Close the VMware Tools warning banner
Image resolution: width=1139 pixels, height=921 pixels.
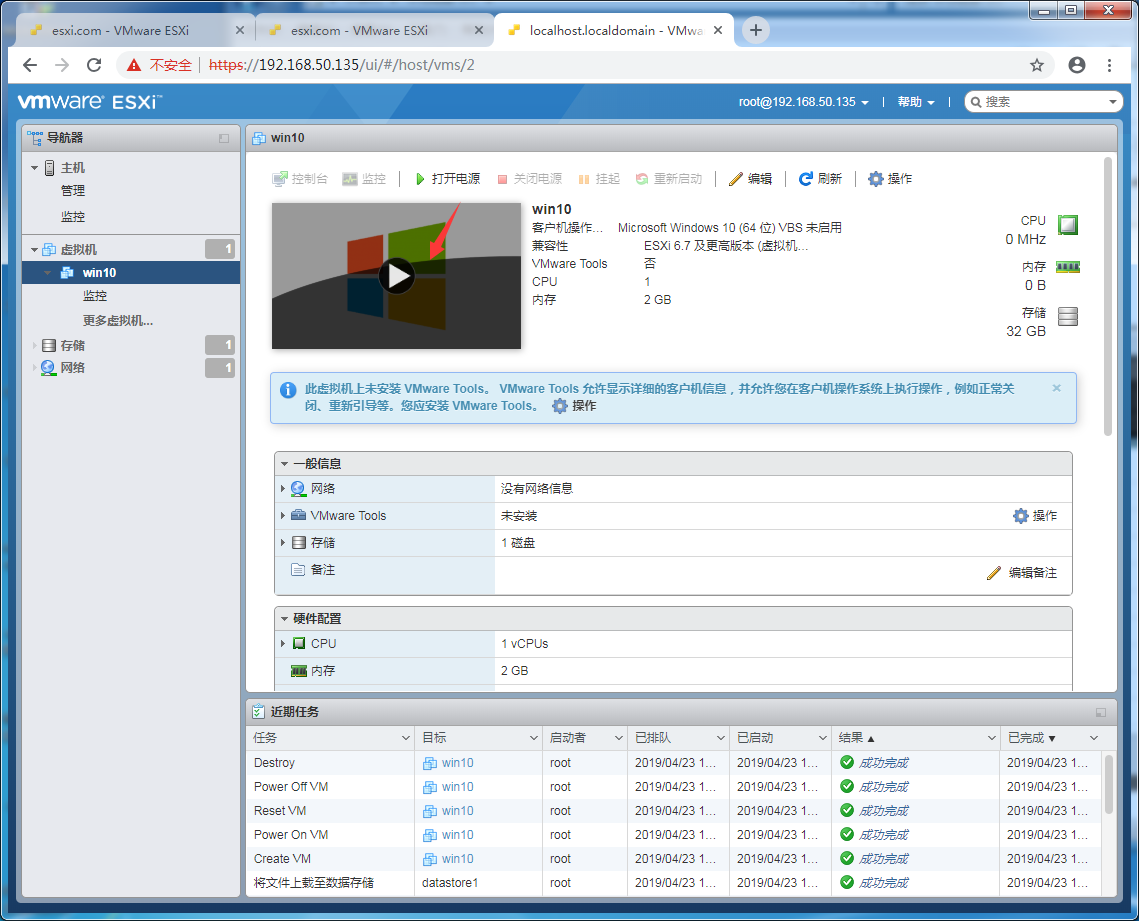pos(1057,388)
